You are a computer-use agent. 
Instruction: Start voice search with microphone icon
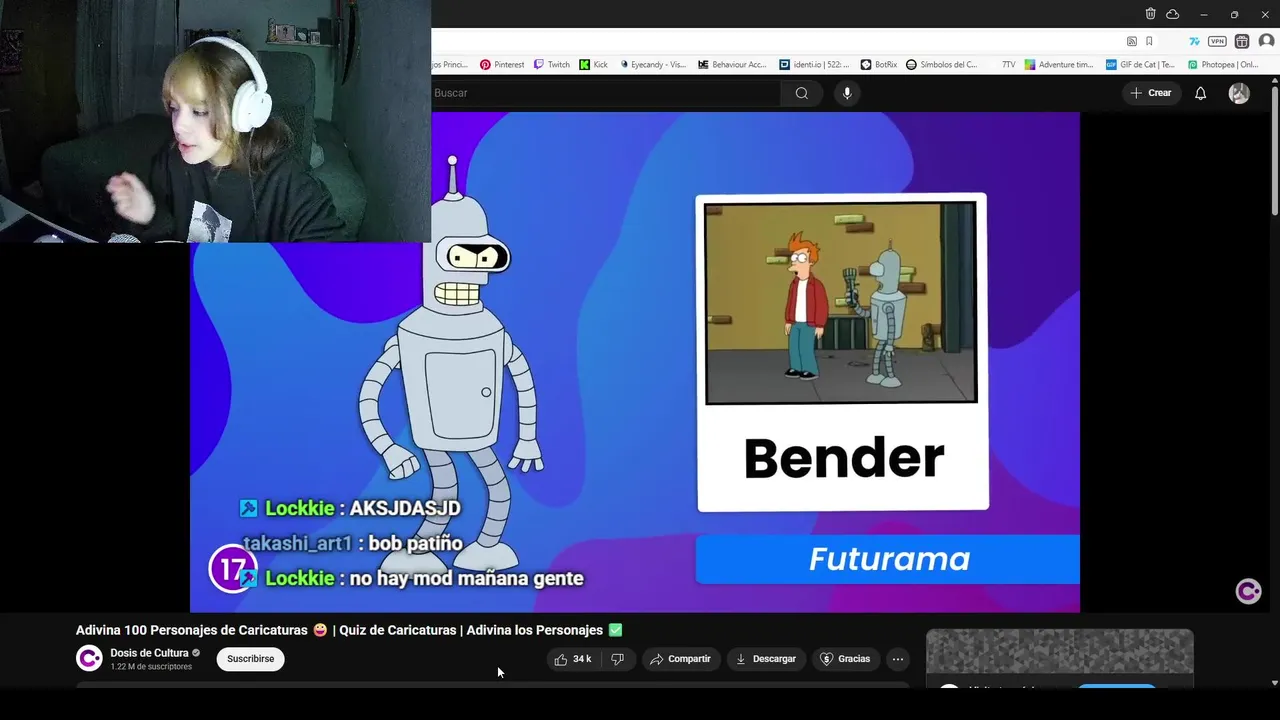(x=847, y=93)
